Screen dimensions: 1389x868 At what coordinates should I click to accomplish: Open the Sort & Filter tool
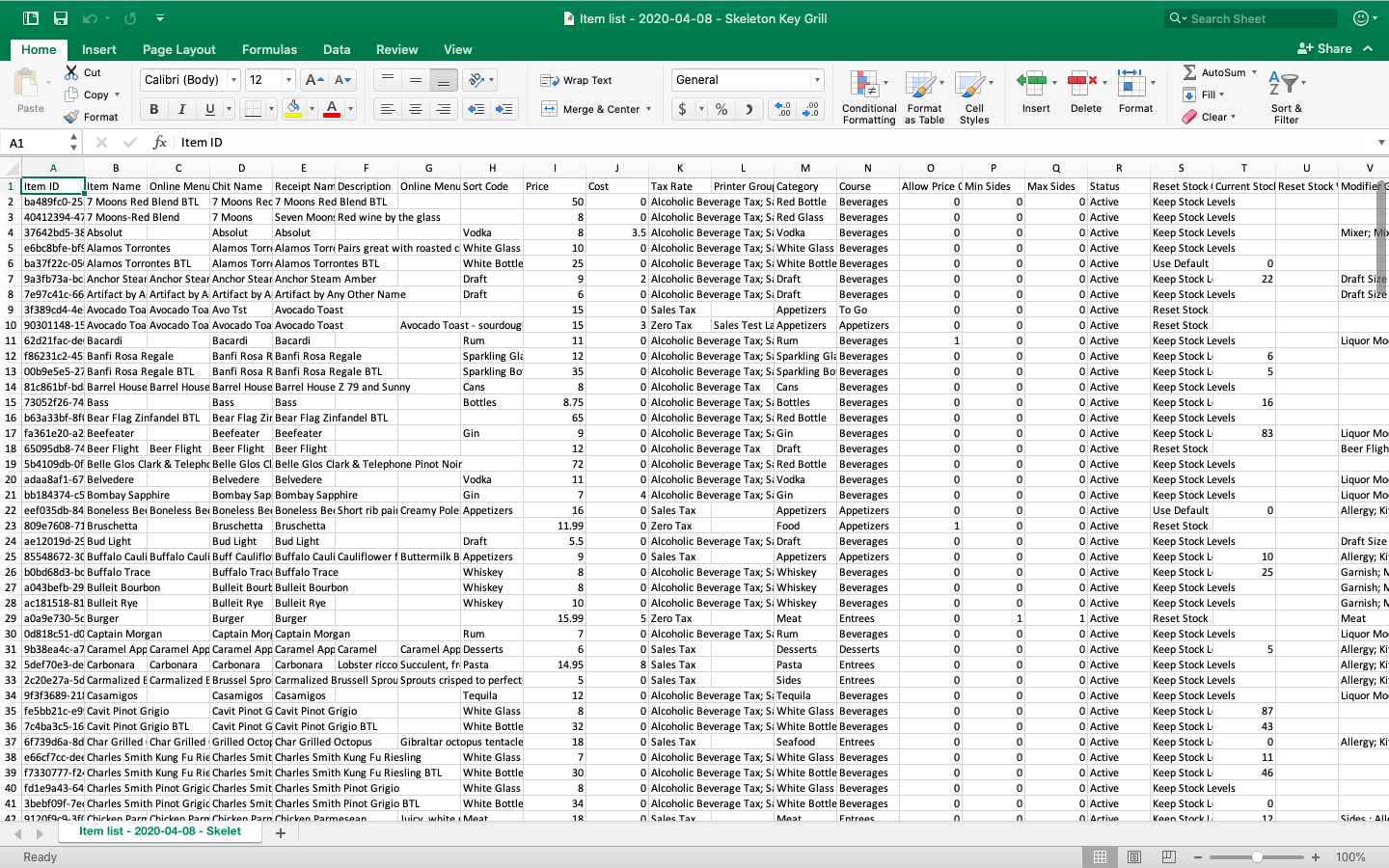click(x=1286, y=97)
